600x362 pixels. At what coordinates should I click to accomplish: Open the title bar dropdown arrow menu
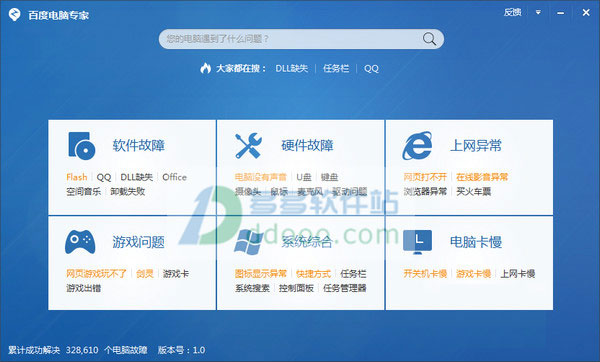(538, 13)
